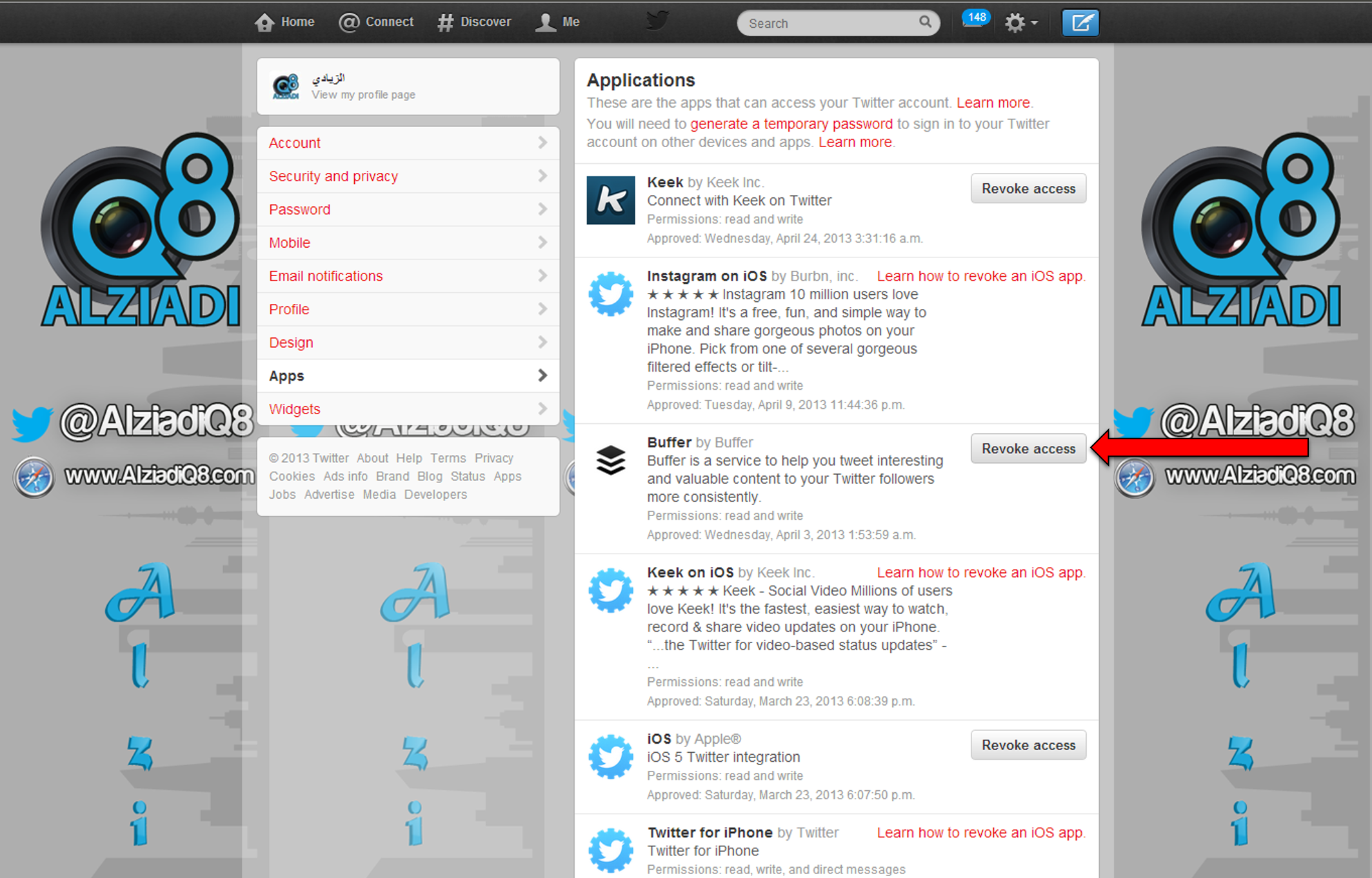Open the 148 notifications badge
Viewport: 1372px width, 878px height.
pos(975,19)
